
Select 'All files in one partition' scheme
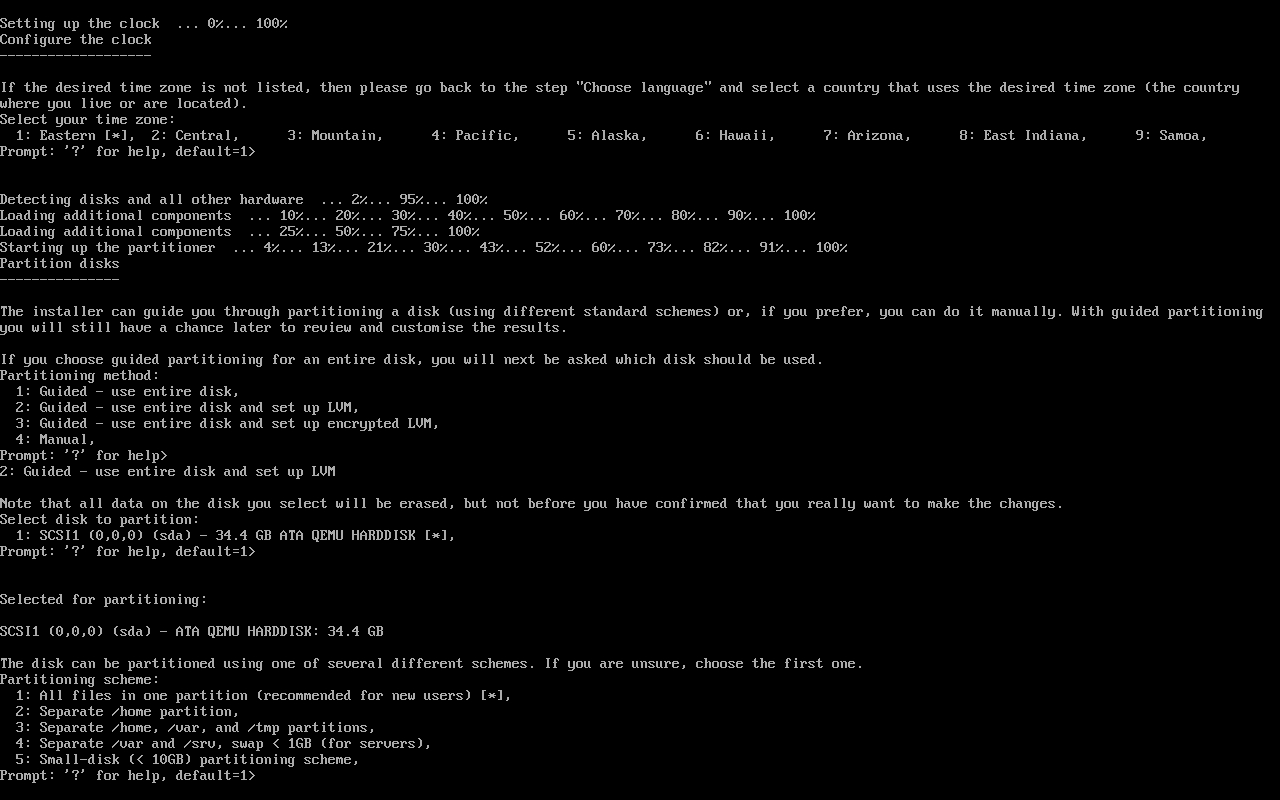[263, 696]
